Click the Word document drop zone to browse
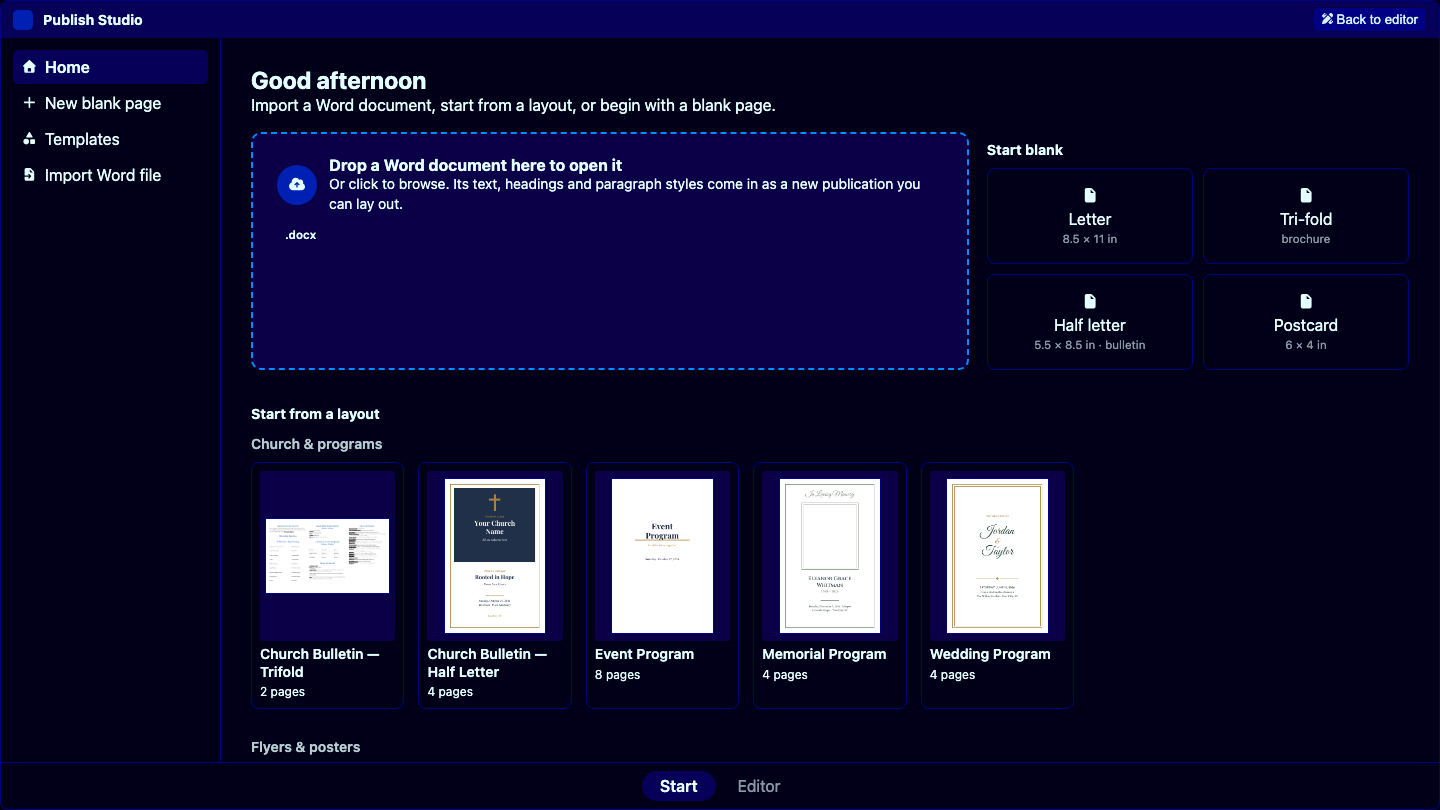Viewport: 1440px width, 810px height. tap(610, 251)
